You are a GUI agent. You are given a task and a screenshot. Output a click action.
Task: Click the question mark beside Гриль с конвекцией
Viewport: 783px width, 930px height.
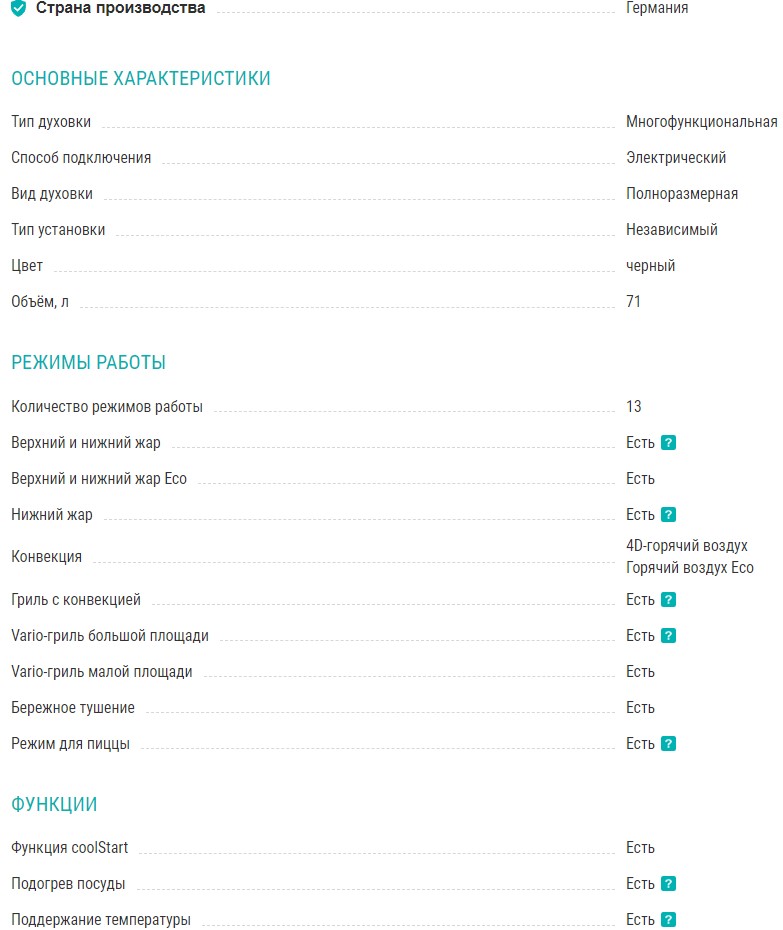[669, 600]
